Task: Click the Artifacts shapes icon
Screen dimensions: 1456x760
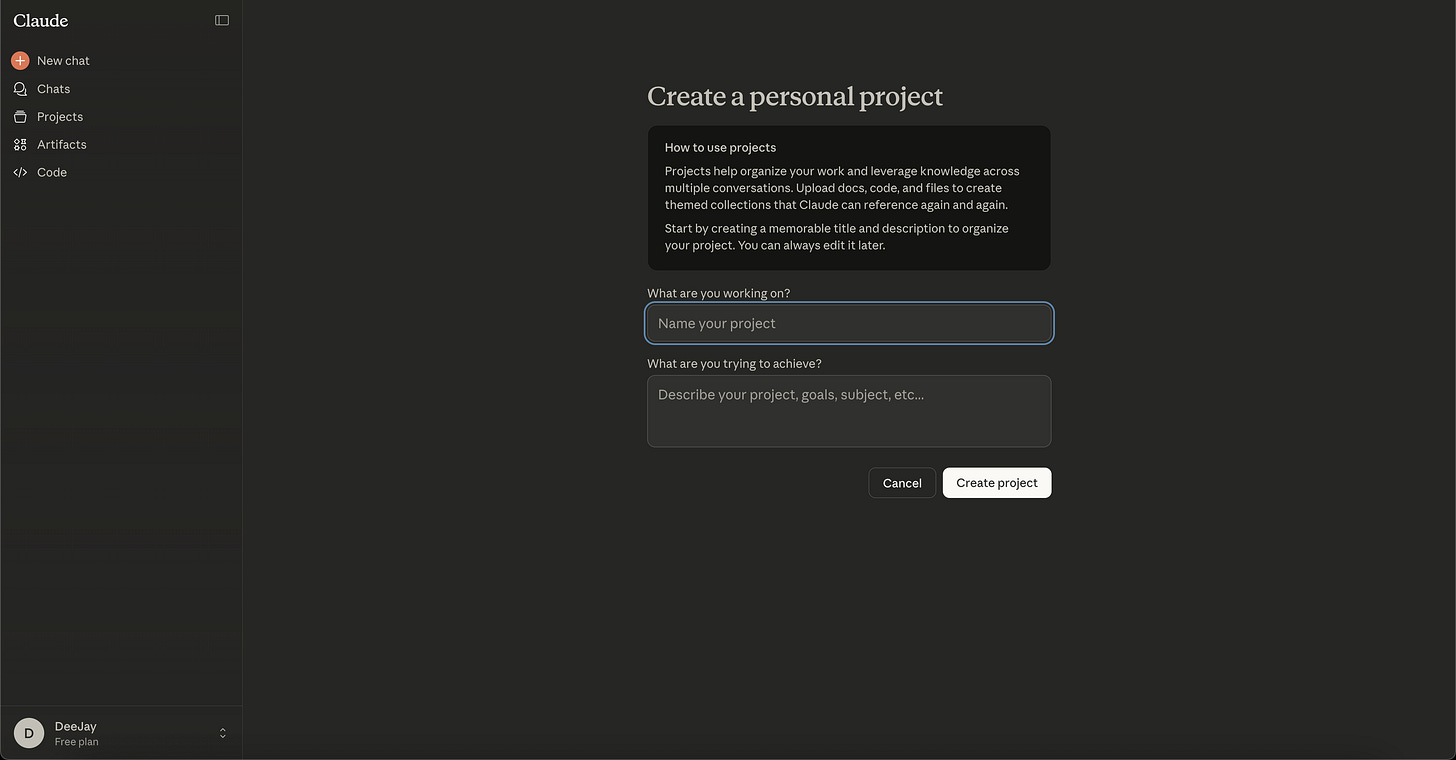Action: click(x=20, y=145)
